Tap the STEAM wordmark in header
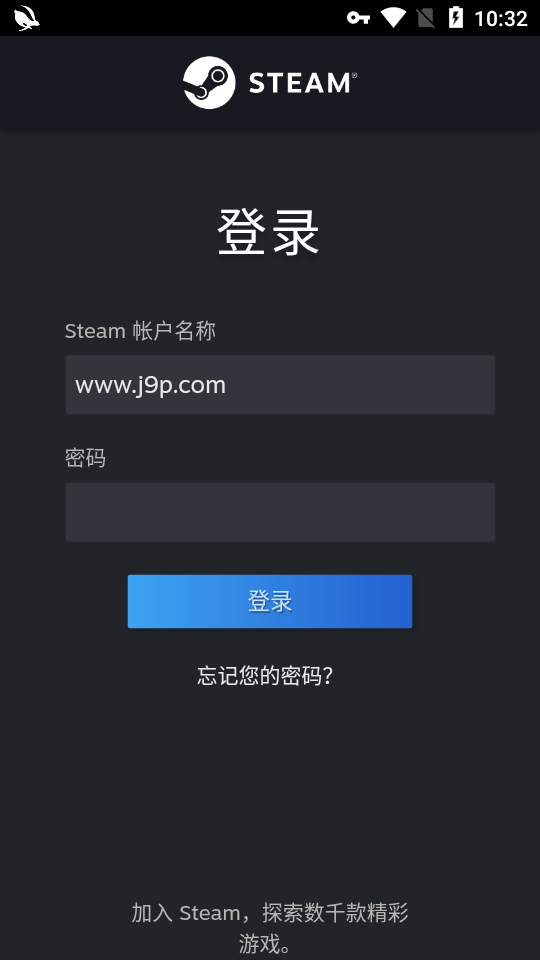The height and width of the screenshot is (960, 540). coord(302,83)
